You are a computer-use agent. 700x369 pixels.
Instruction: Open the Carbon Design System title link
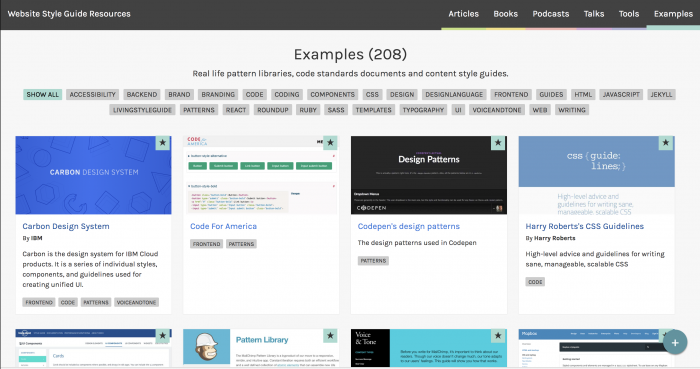(x=66, y=226)
